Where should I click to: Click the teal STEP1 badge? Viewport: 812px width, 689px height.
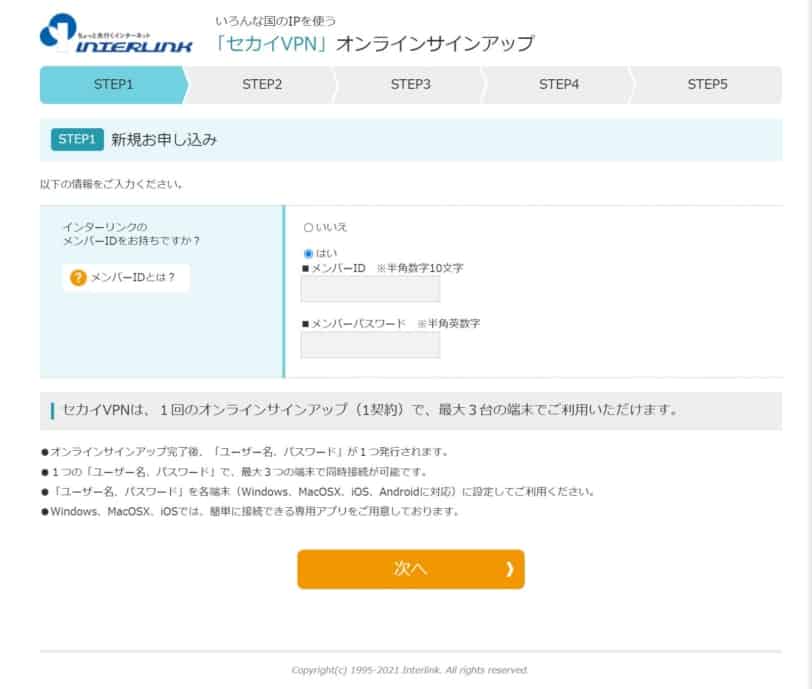click(77, 139)
